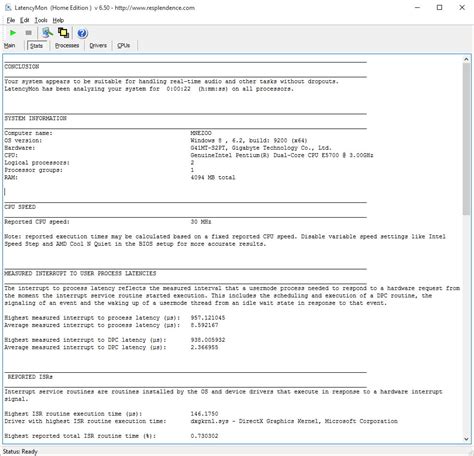Open the Tools menu
Screen dimensions: 474x456
coord(41,20)
